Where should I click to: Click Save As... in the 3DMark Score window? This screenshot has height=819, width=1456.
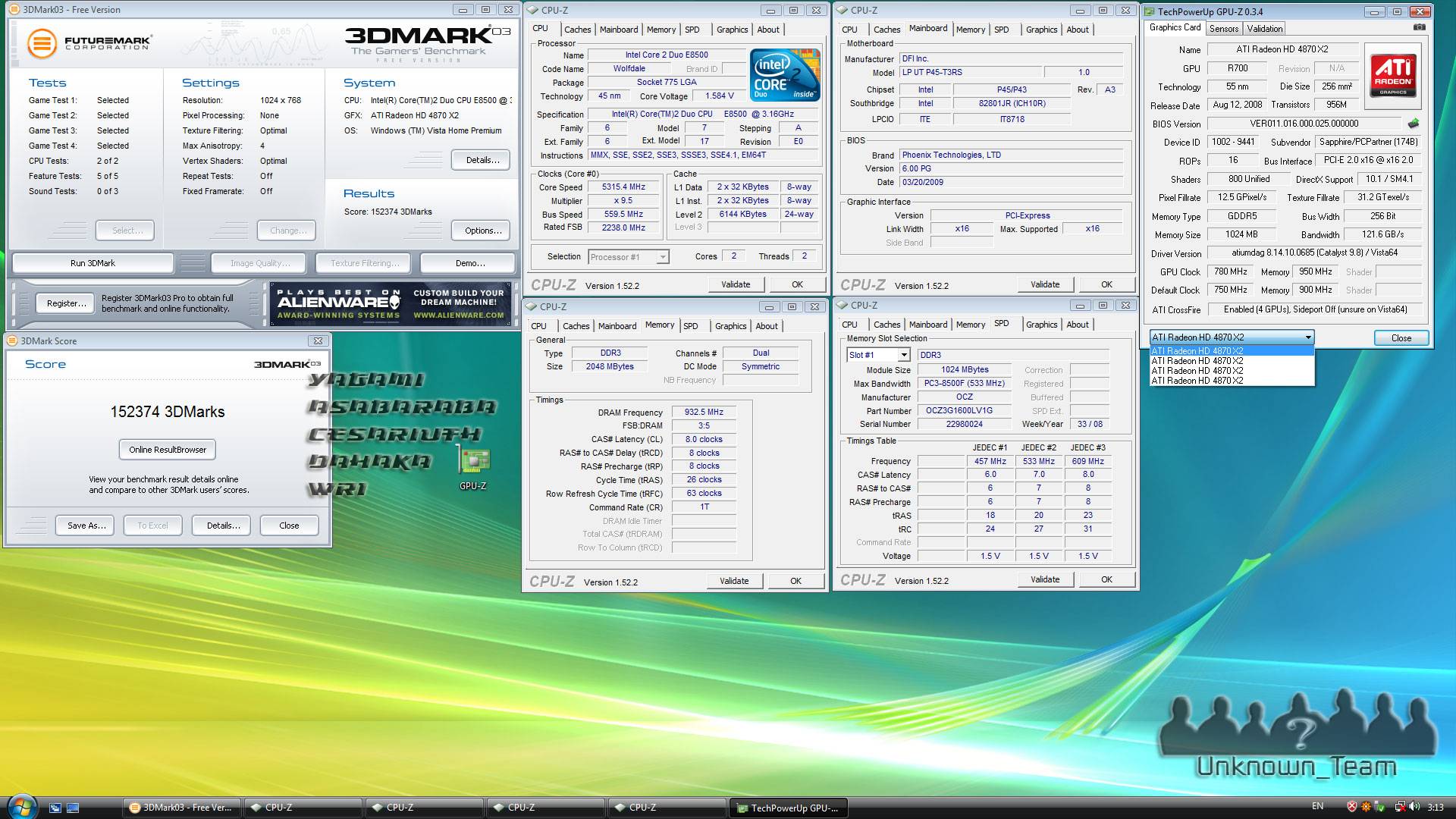(86, 526)
